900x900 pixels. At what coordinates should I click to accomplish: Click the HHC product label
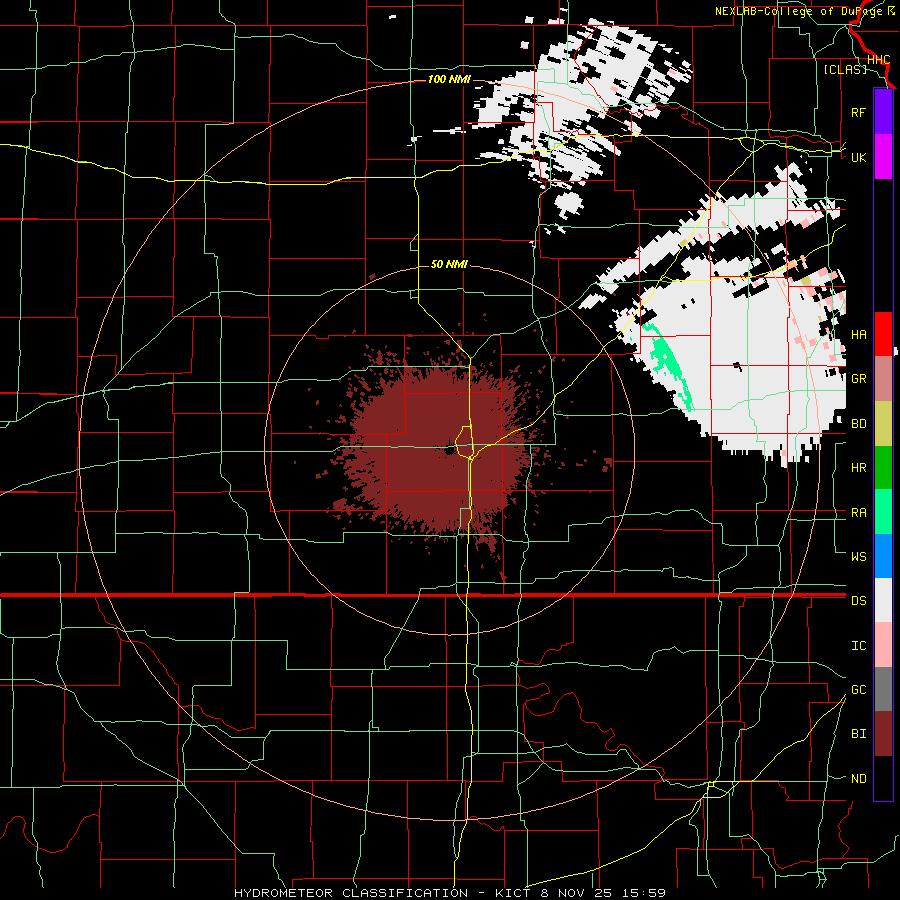(878, 60)
